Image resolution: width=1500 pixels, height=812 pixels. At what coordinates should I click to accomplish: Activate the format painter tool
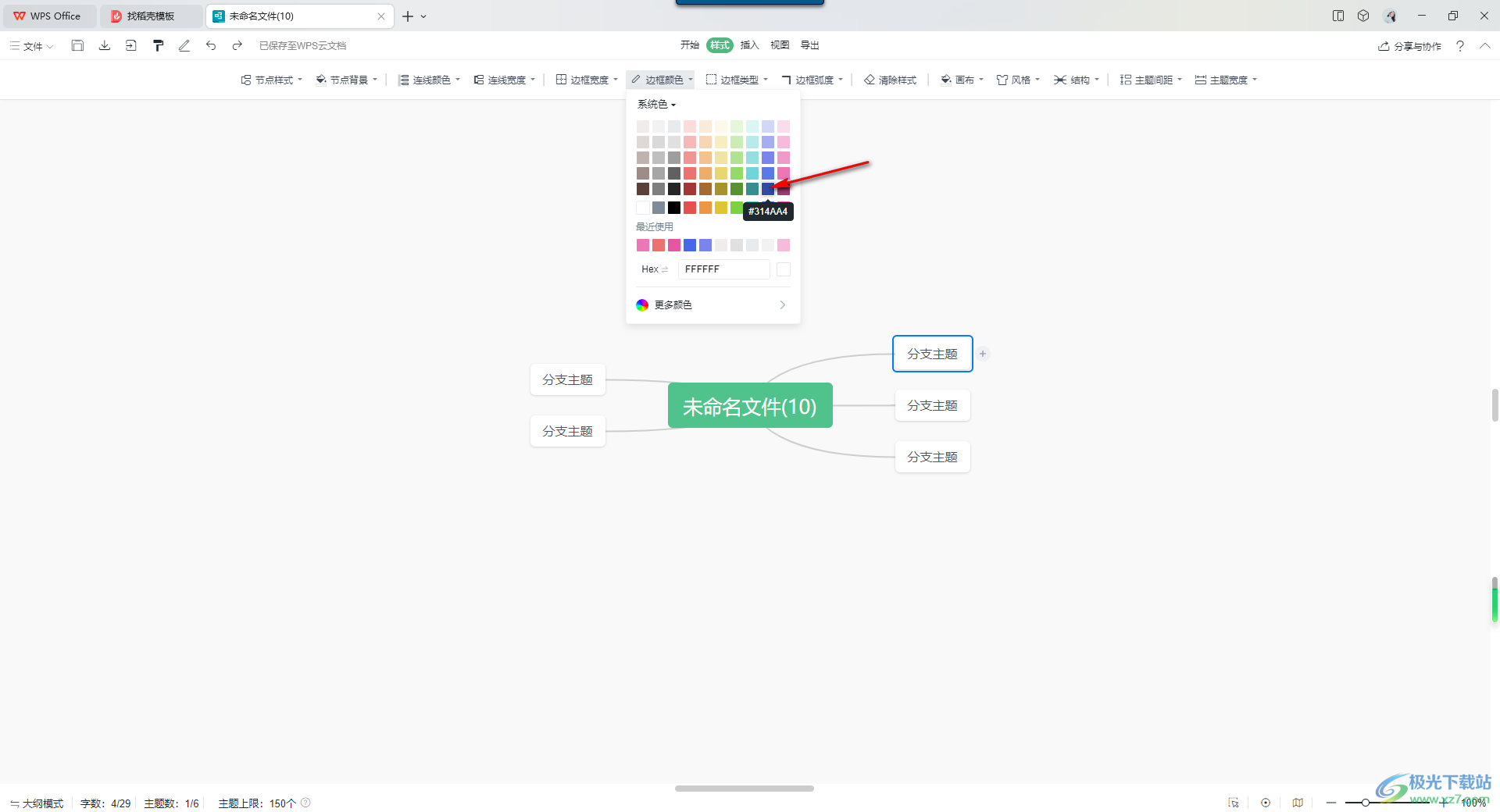click(x=158, y=45)
